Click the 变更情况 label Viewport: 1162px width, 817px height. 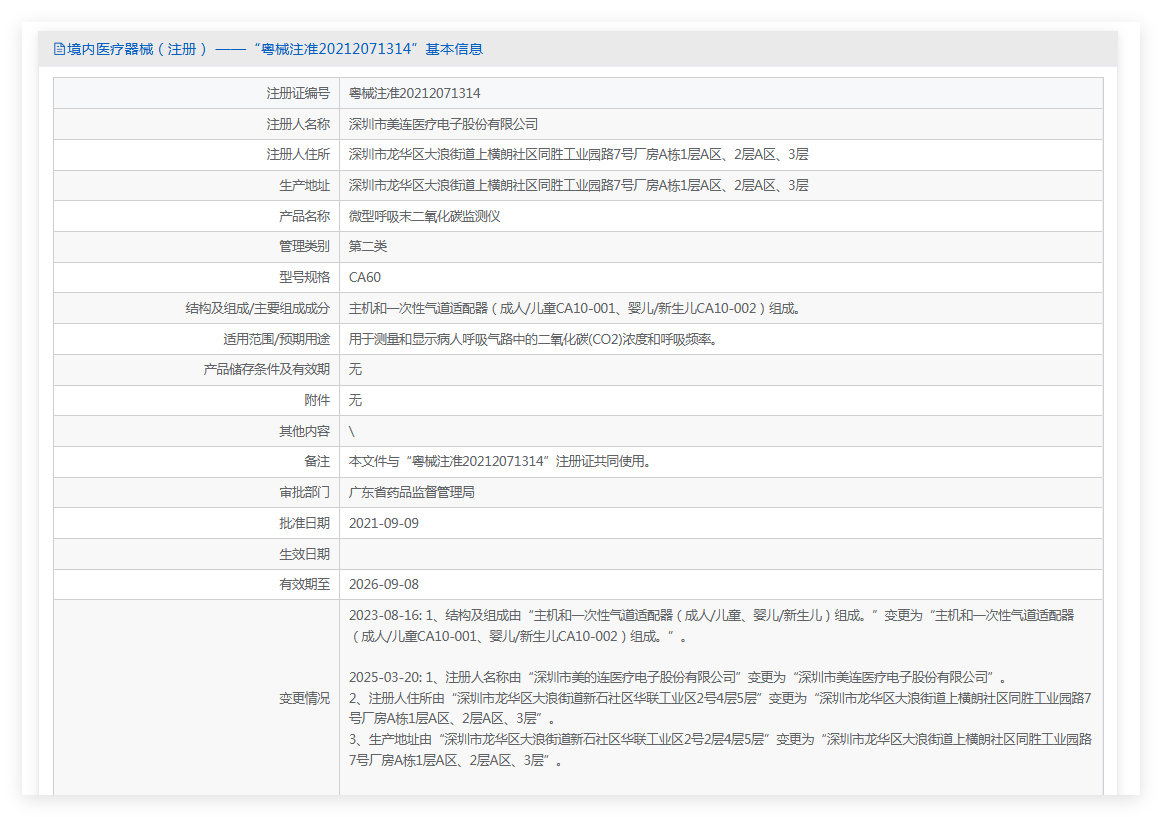(304, 698)
